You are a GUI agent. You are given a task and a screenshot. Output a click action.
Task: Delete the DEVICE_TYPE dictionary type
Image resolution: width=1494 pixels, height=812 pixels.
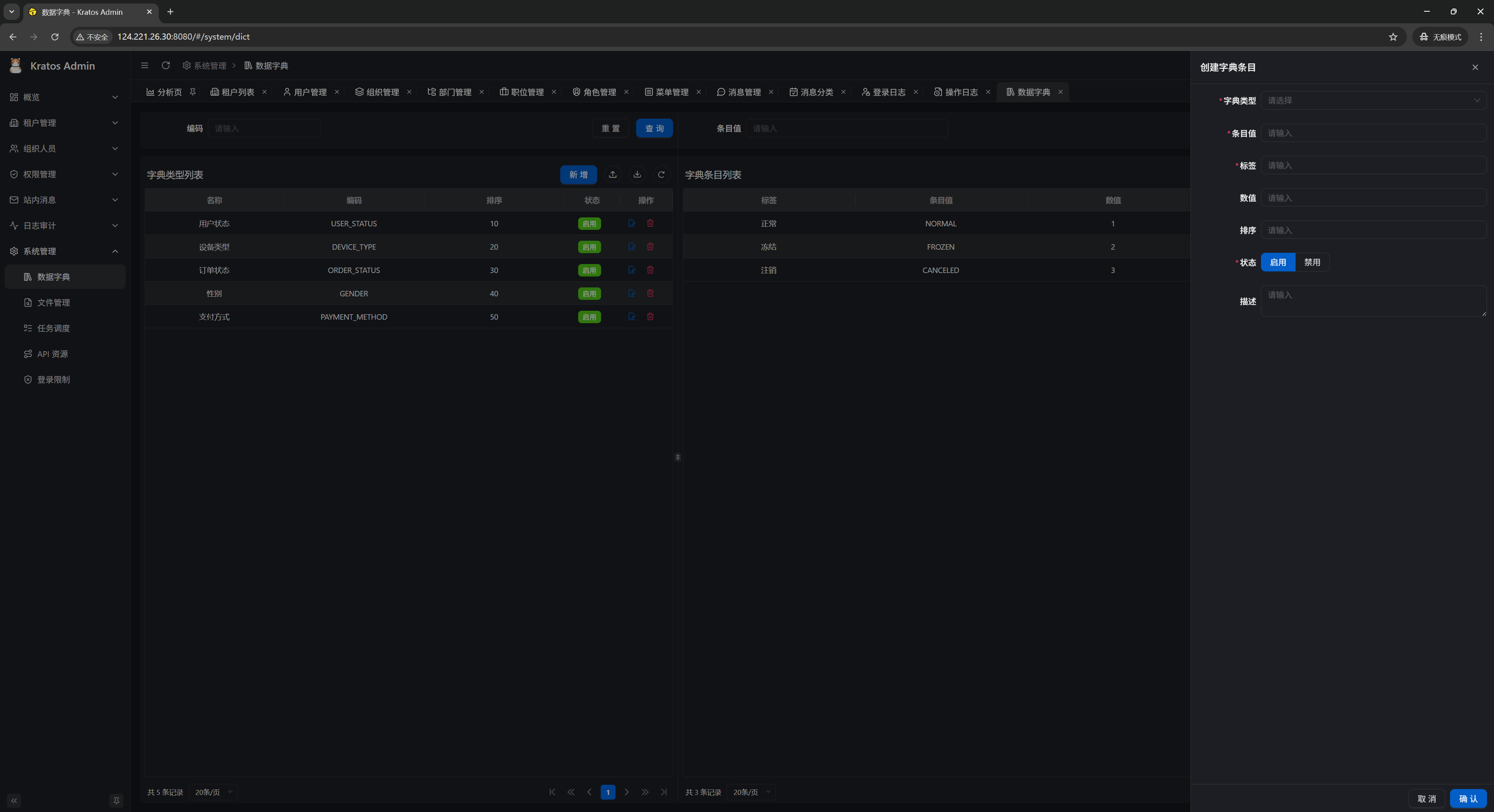(x=650, y=246)
